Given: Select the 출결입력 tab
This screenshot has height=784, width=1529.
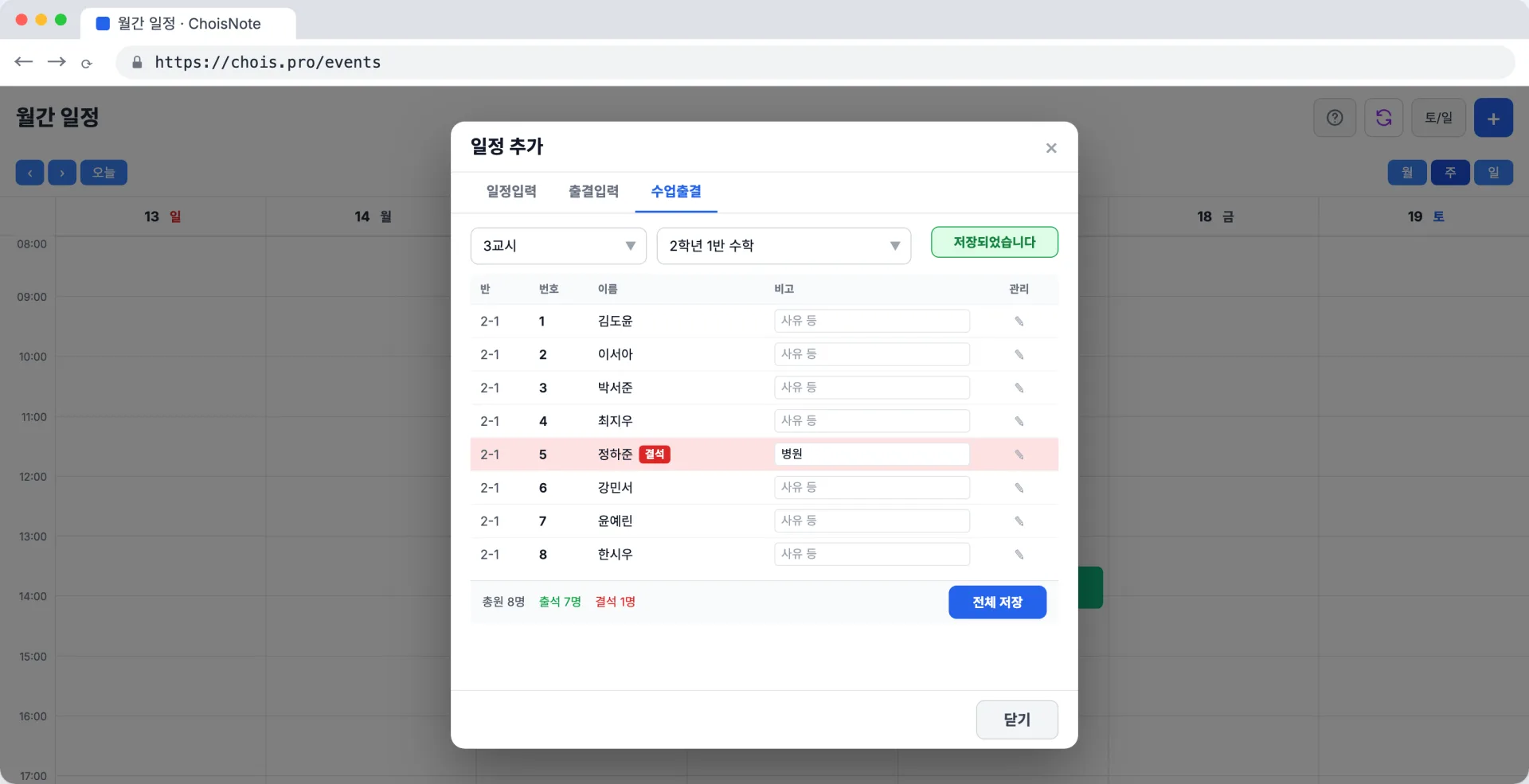Looking at the screenshot, I should (593, 192).
